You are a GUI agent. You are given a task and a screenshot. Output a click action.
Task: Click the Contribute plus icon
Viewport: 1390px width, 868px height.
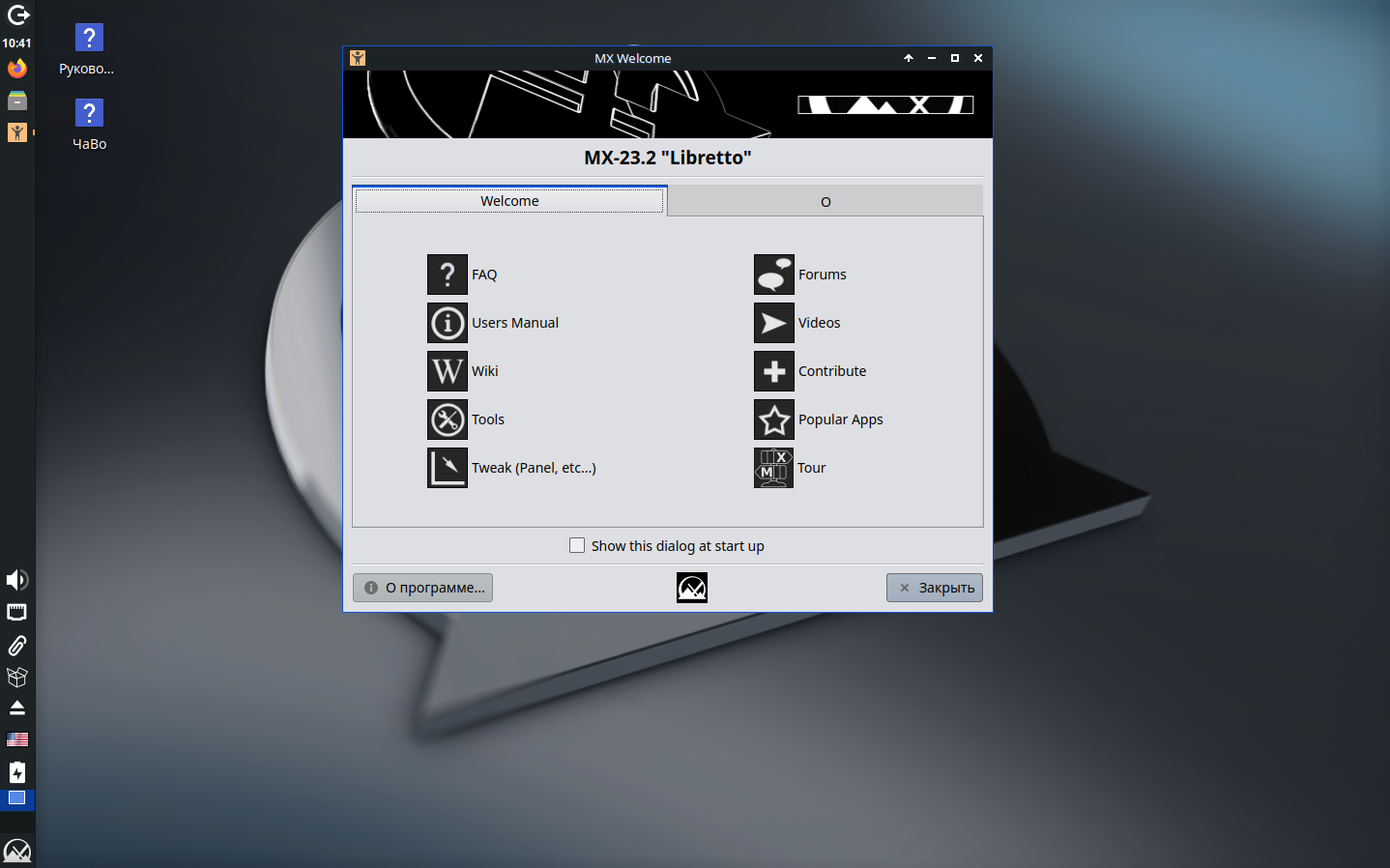coord(774,371)
